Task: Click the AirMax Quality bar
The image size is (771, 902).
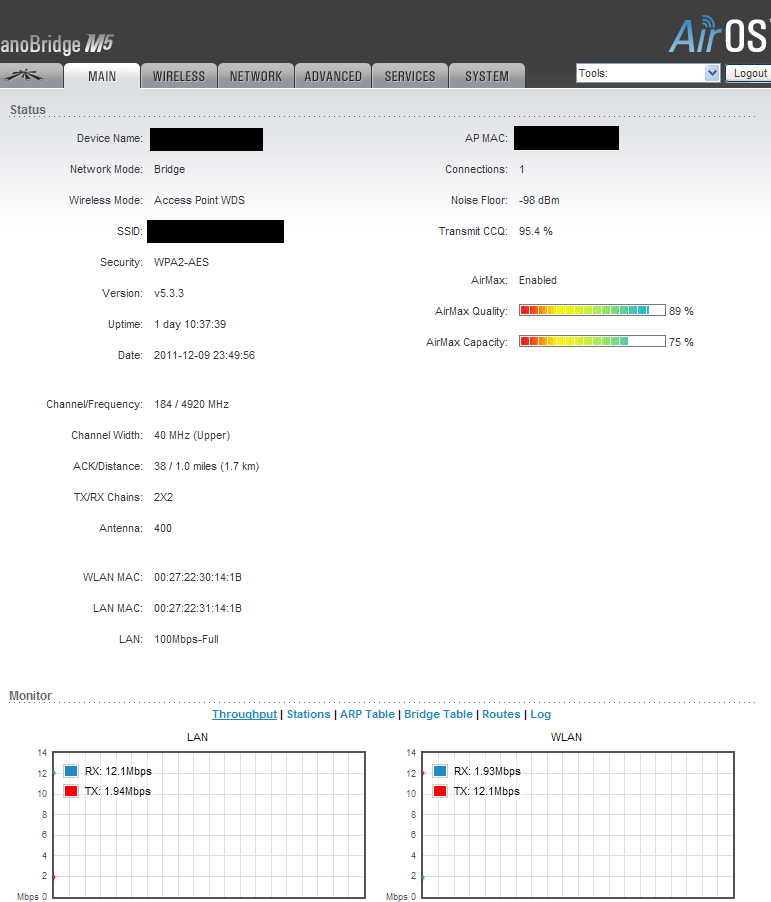Action: 592,311
